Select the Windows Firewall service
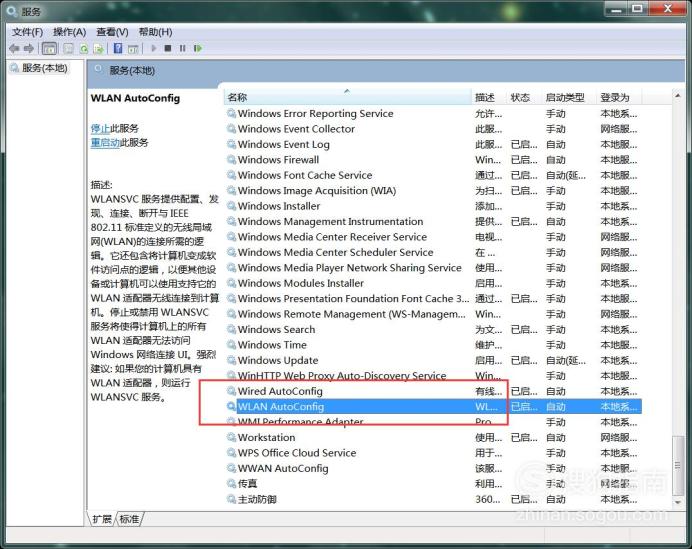 pyautogui.click(x=433, y=160)
